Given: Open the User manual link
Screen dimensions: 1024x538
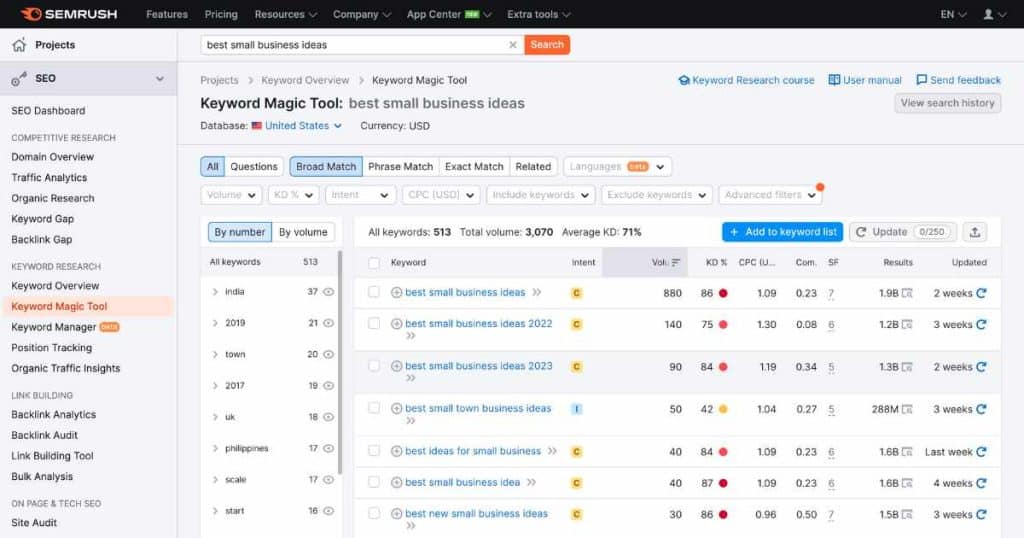Looking at the screenshot, I should click(865, 80).
